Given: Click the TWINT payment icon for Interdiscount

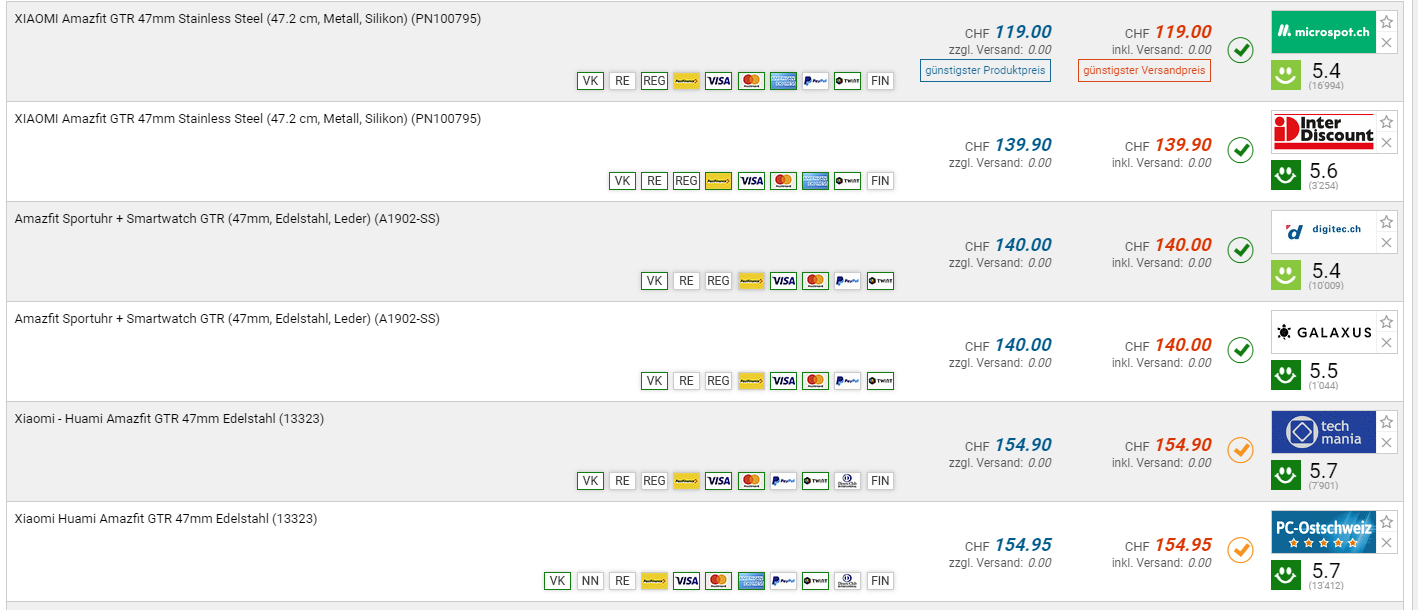Looking at the screenshot, I should point(847,181).
